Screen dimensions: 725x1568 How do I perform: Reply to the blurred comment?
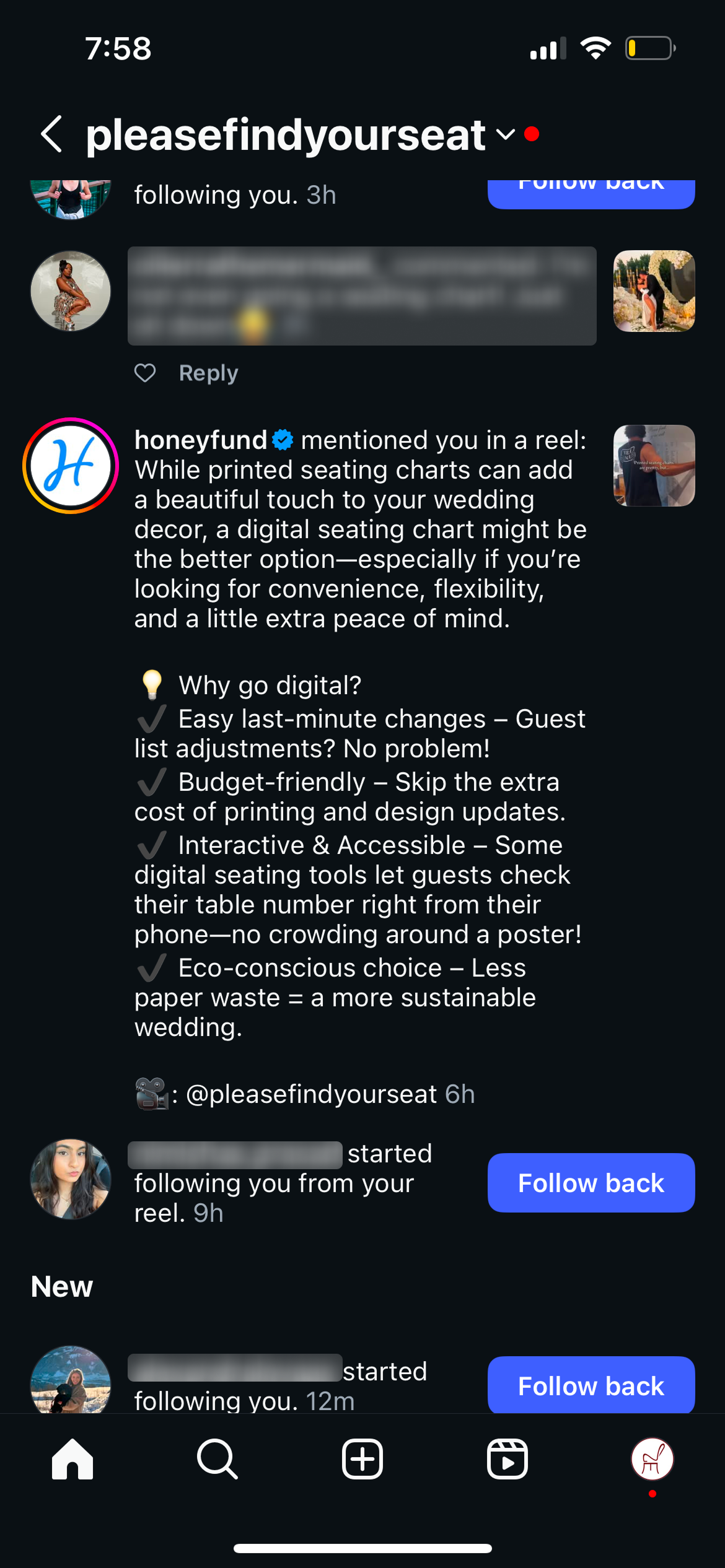pos(208,373)
